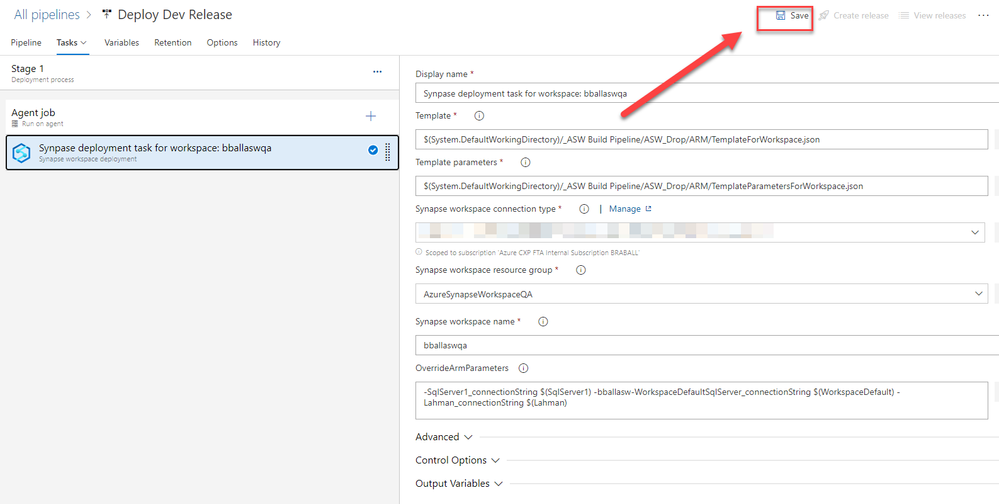Viewport: 999px width, 504px height.
Task: Click the Template path input field
Action: pyautogui.click(x=701, y=140)
